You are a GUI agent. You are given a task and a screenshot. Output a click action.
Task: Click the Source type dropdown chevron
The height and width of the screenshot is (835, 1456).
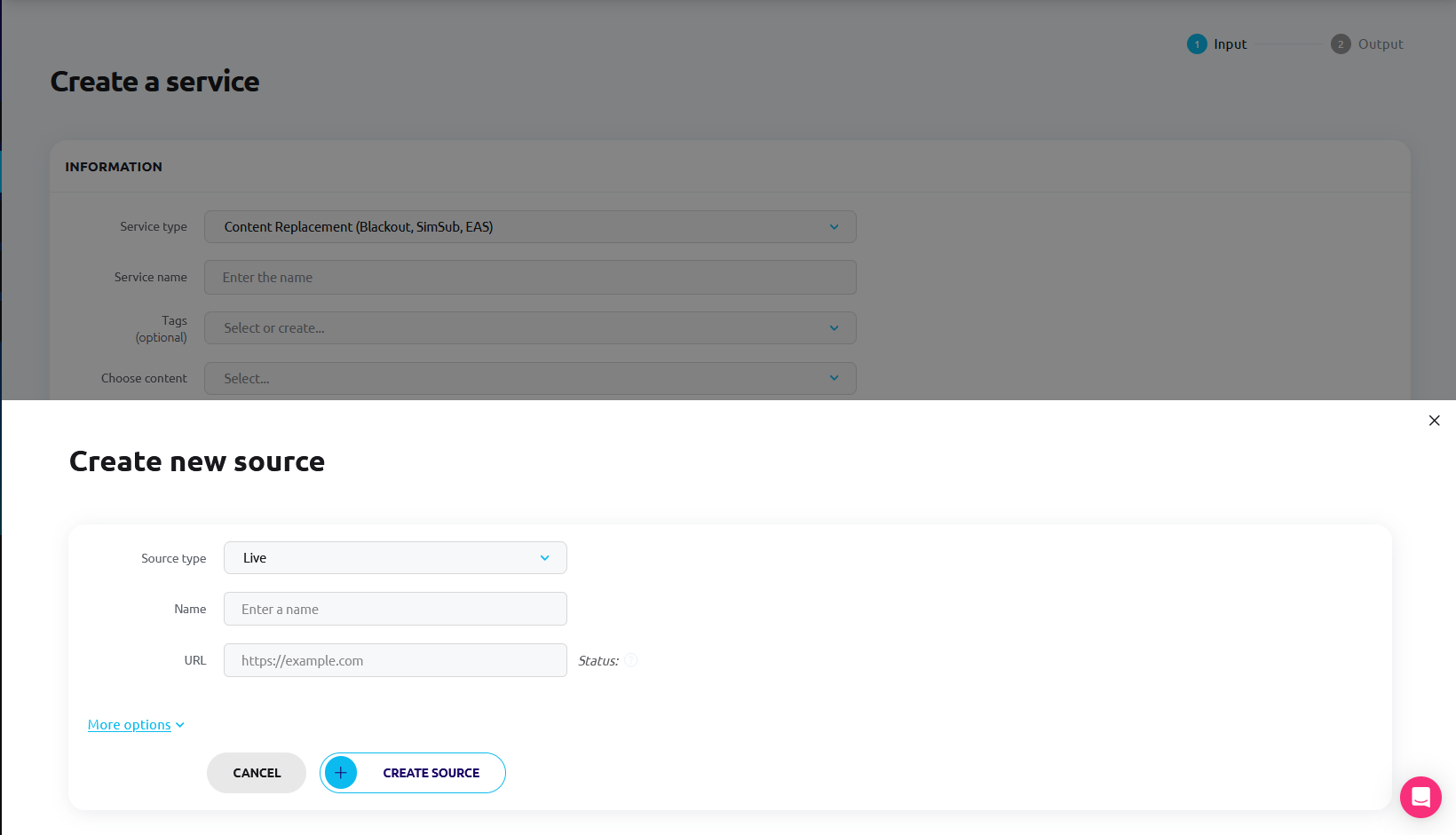545,558
